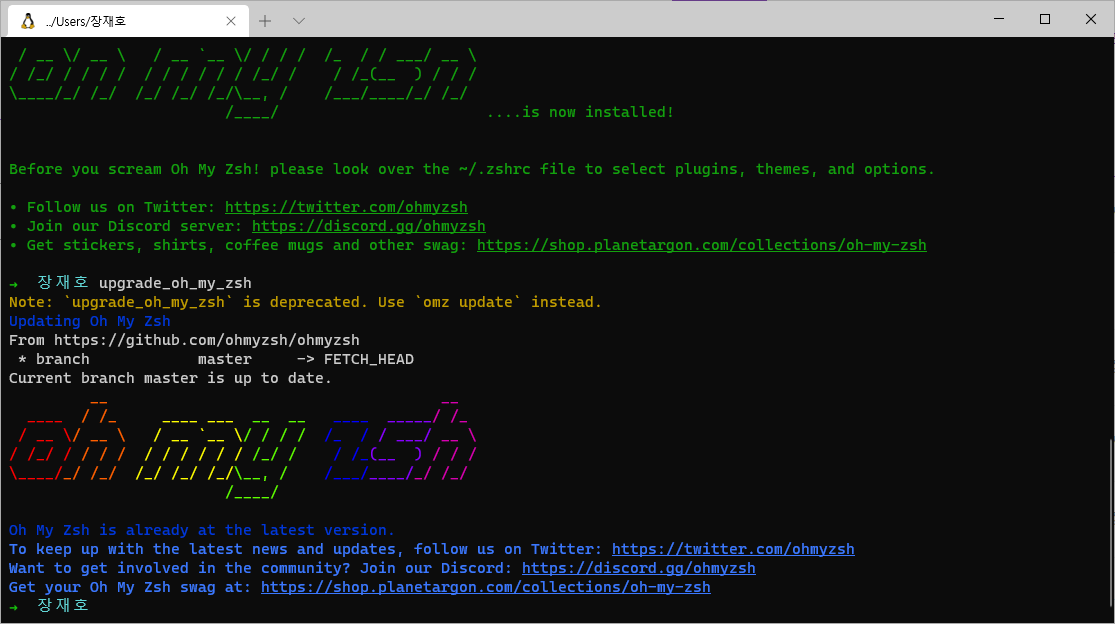Image resolution: width=1115 pixels, height=624 pixels.
Task: Open blue Discord link discord.gg/ohmyzsh
Action: coord(639,569)
